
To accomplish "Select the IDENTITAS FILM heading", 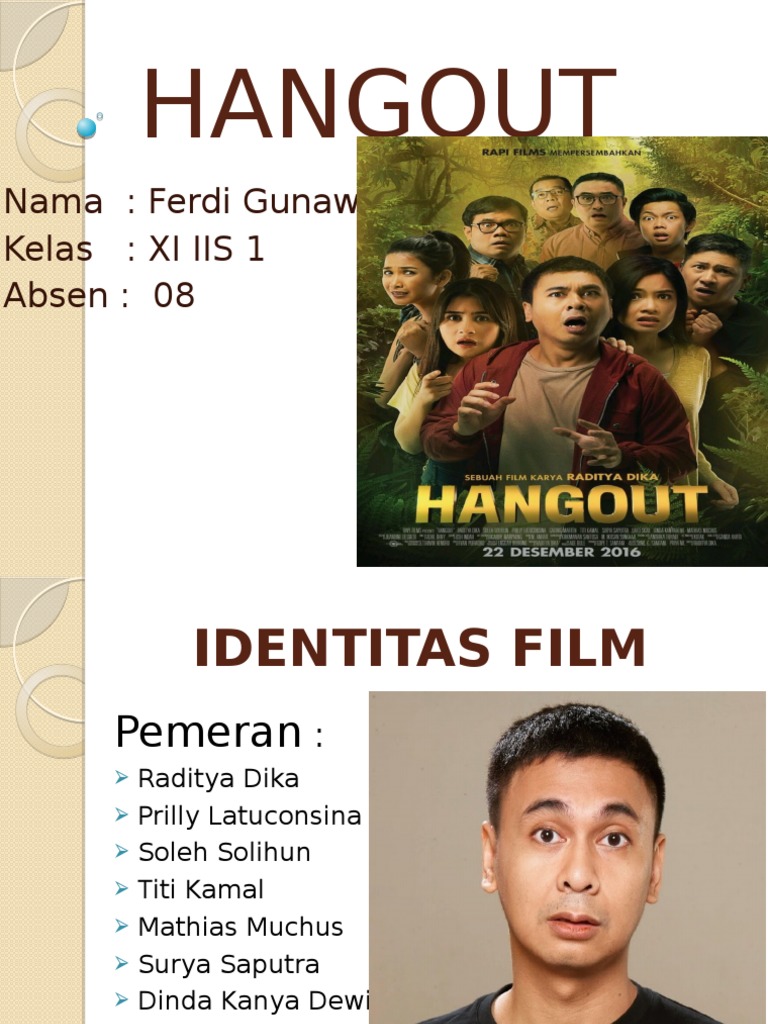I will 420,648.
